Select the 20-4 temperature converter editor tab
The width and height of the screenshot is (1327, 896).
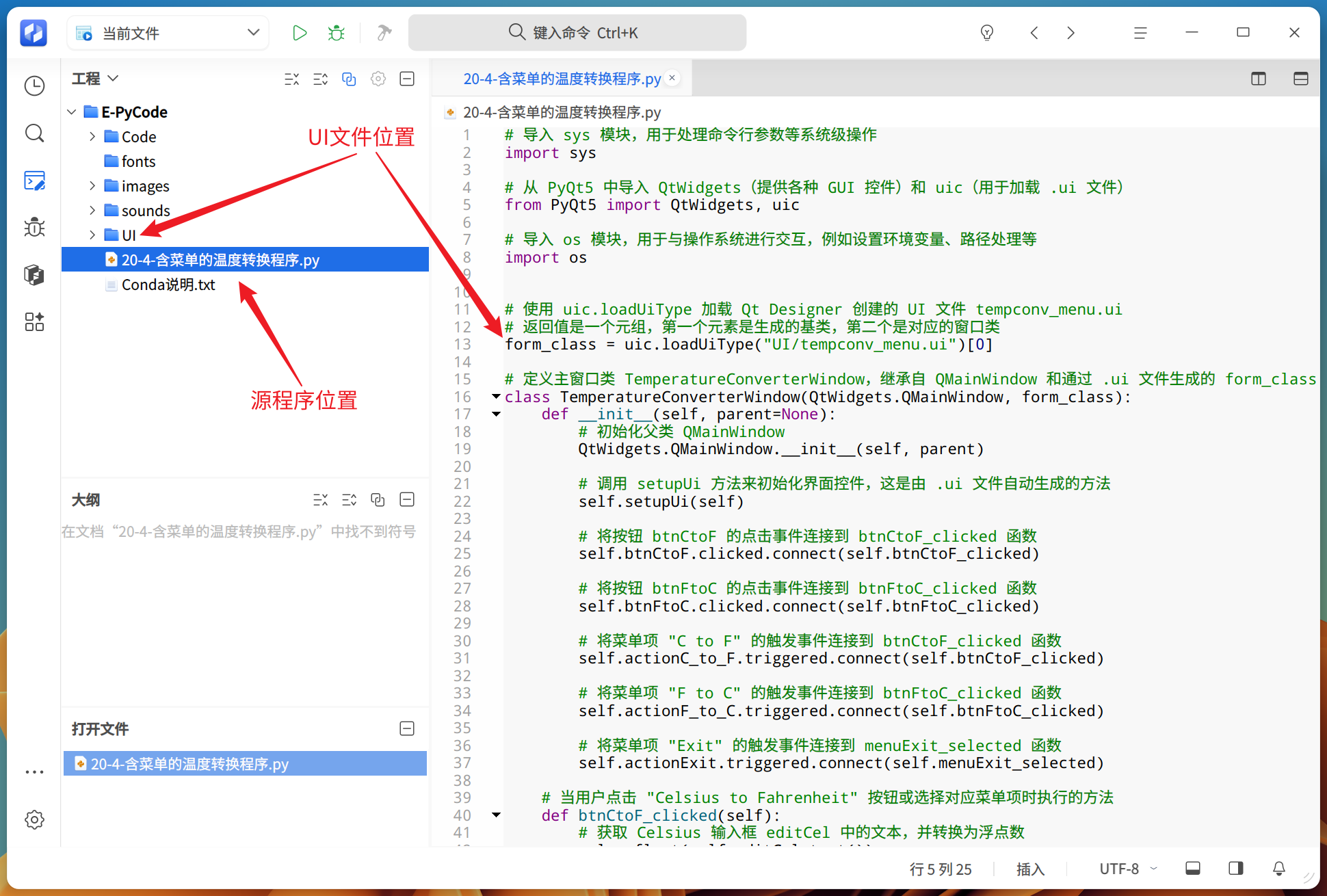click(x=562, y=79)
